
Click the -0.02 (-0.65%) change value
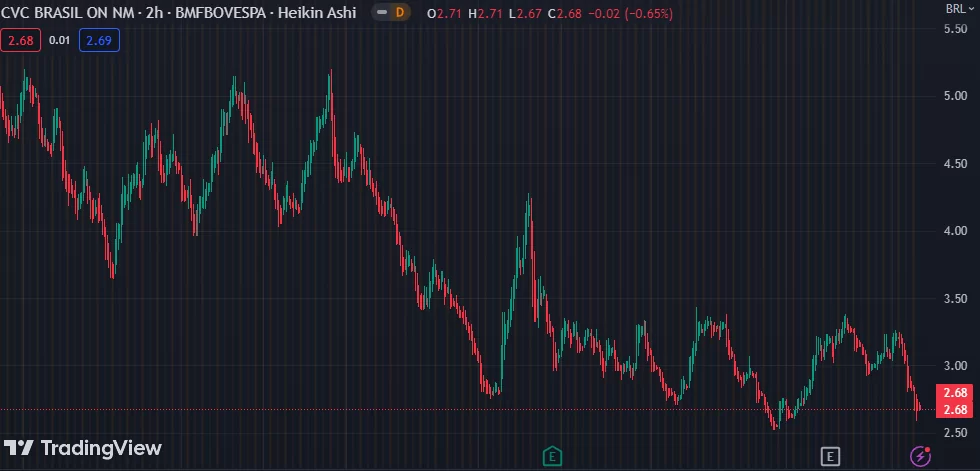click(x=631, y=13)
